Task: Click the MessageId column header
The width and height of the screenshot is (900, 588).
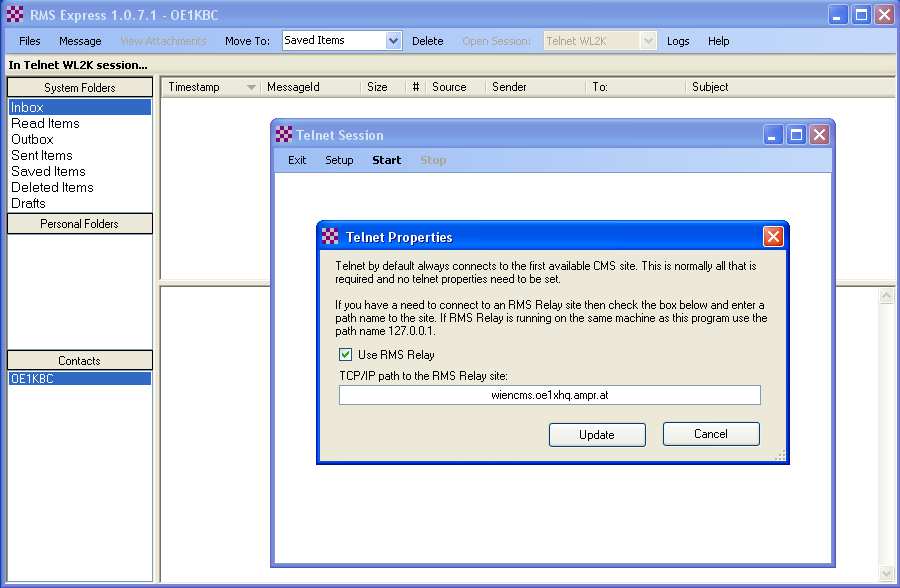Action: 310,87
